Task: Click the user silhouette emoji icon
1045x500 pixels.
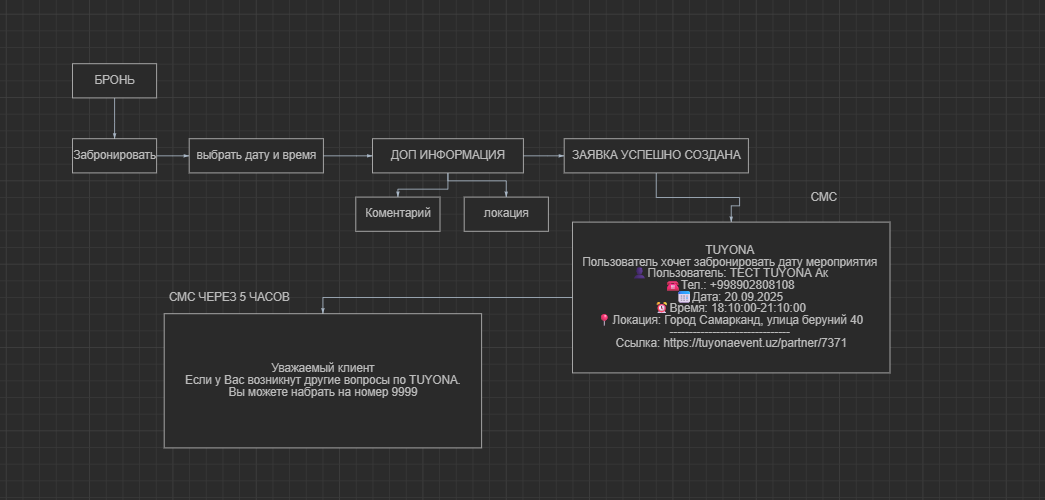Action: [639, 273]
